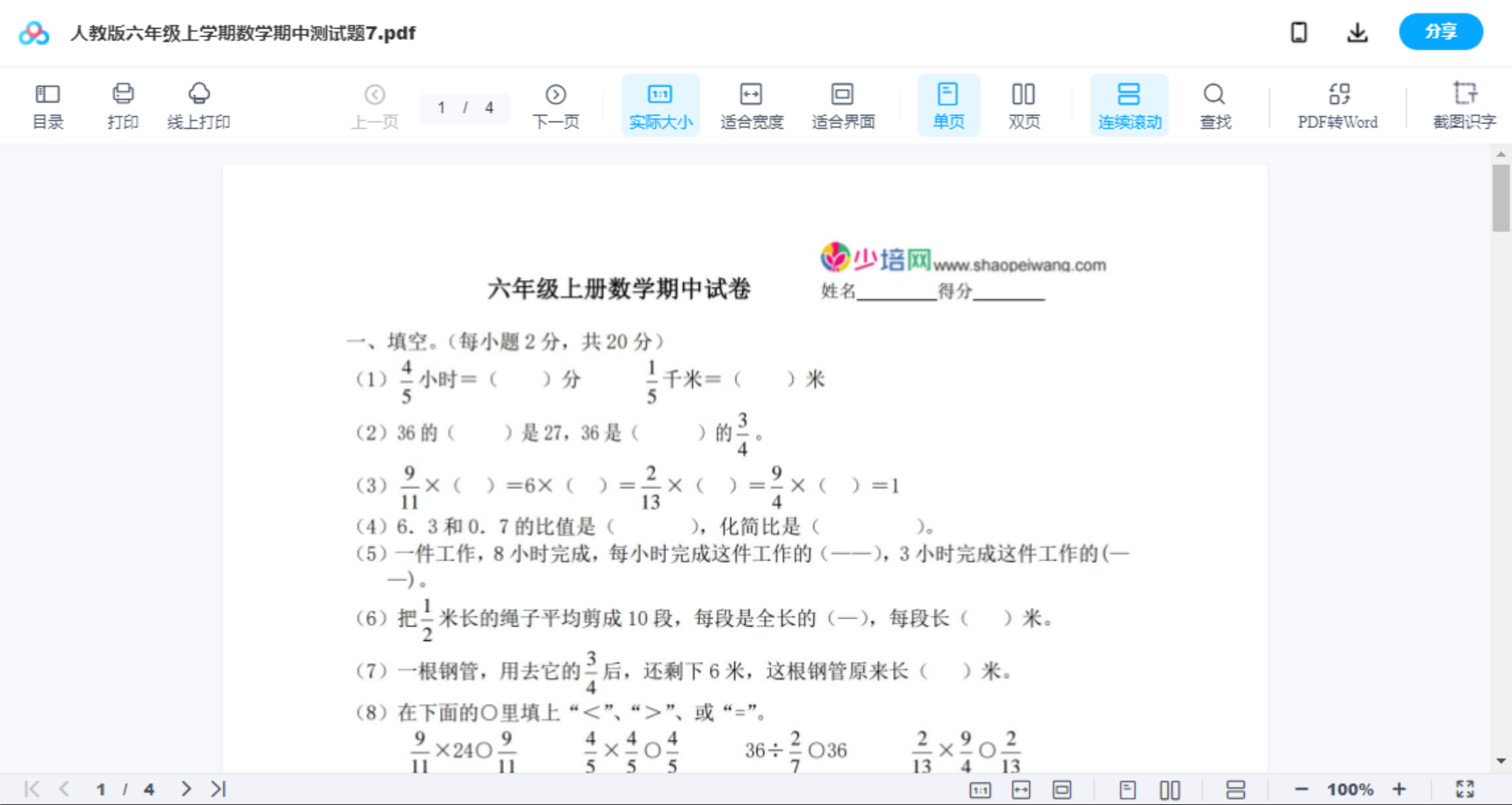Select 适合界面 fit page mode
This screenshot has width=1512, height=805.
pyautogui.click(x=843, y=104)
